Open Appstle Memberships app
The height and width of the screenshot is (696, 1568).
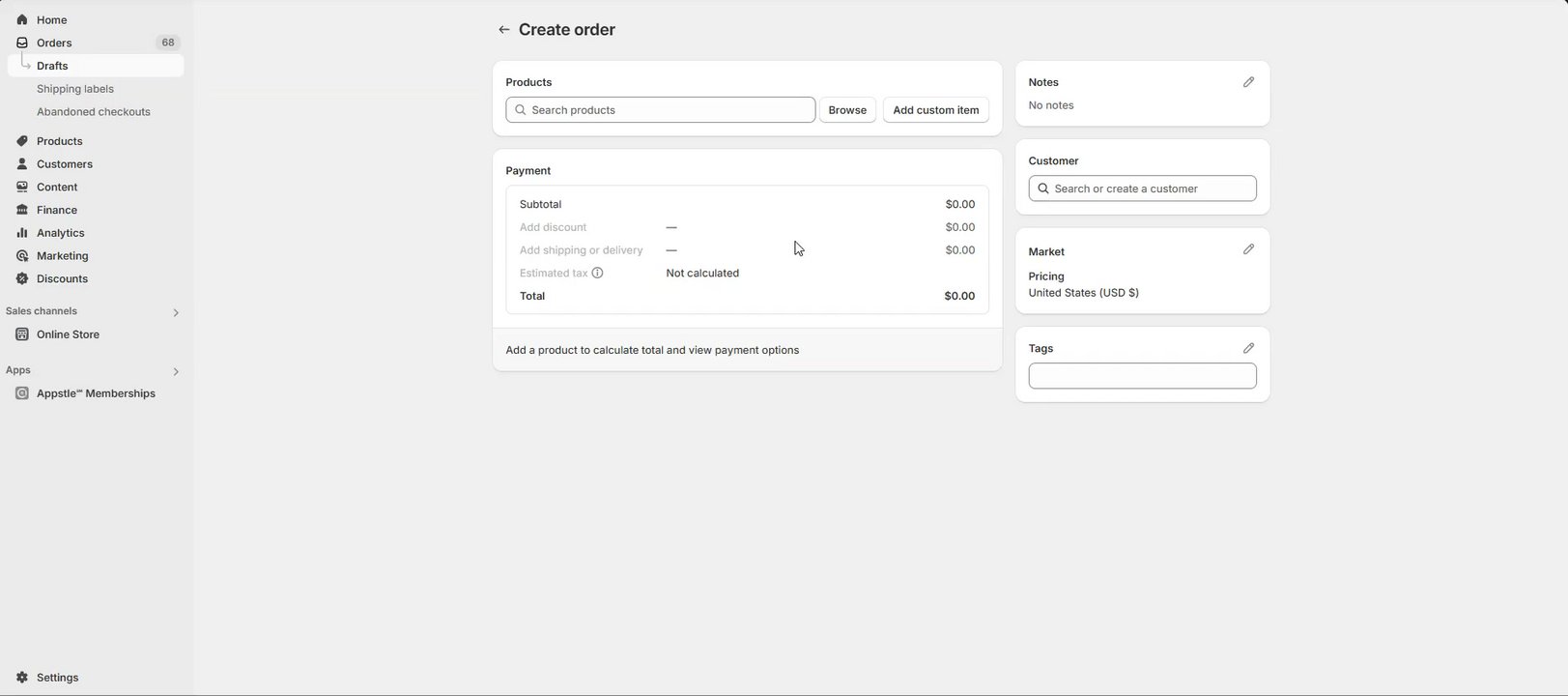[96, 393]
